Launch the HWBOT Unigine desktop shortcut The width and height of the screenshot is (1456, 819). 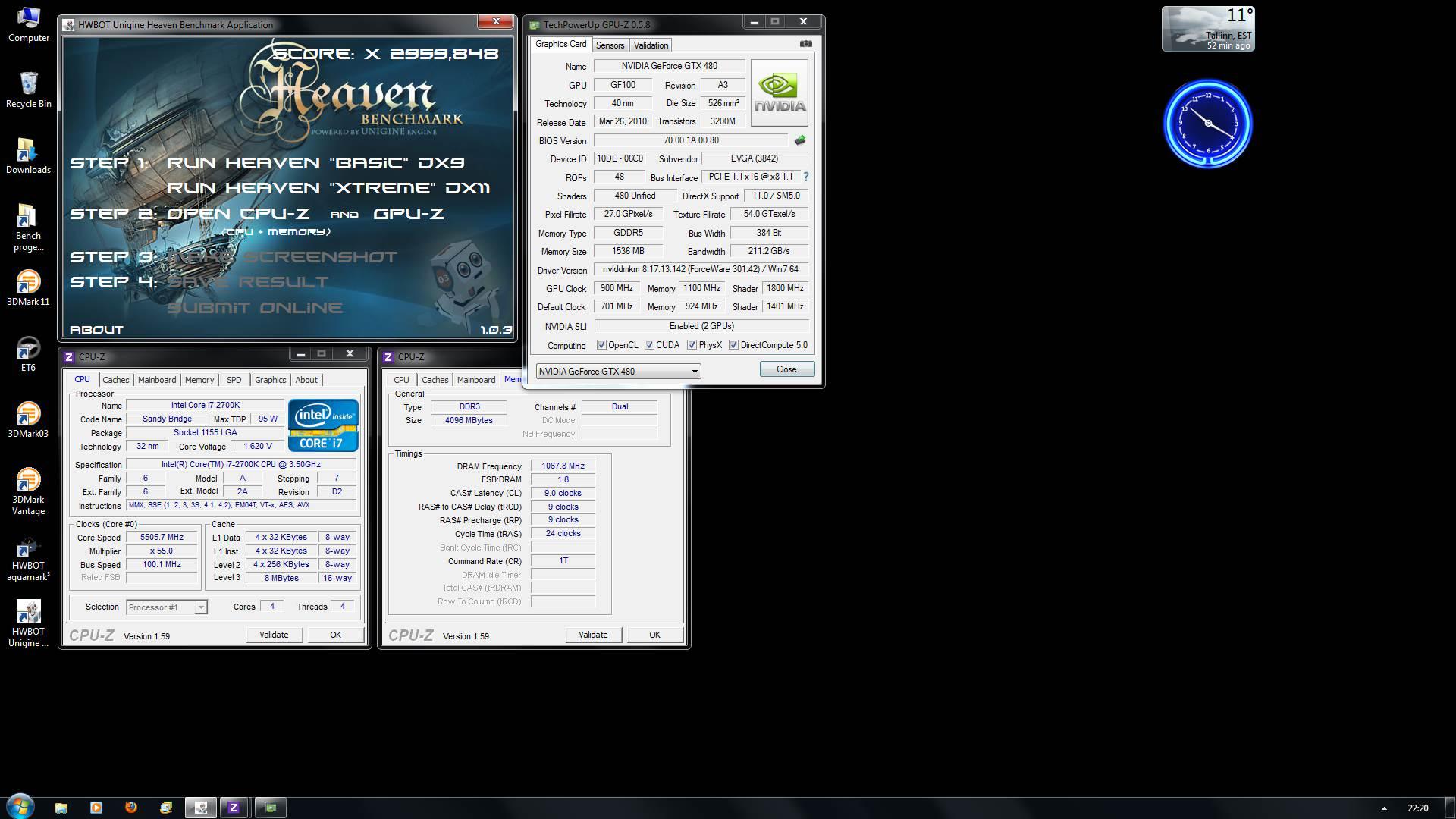[28, 624]
